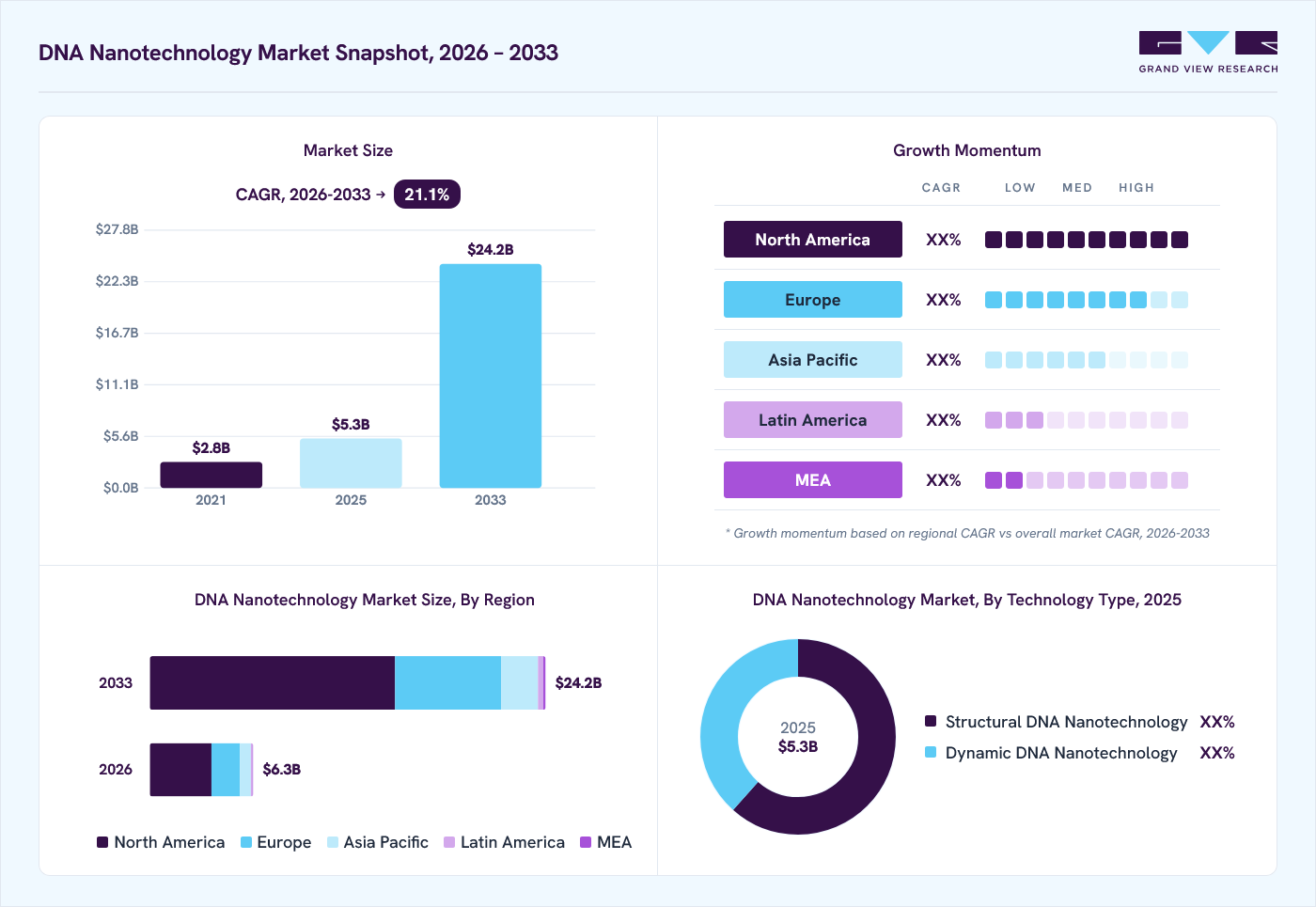Click the "2026" row label of the stacked bar
The width and height of the screenshot is (1316, 907).
(116, 769)
